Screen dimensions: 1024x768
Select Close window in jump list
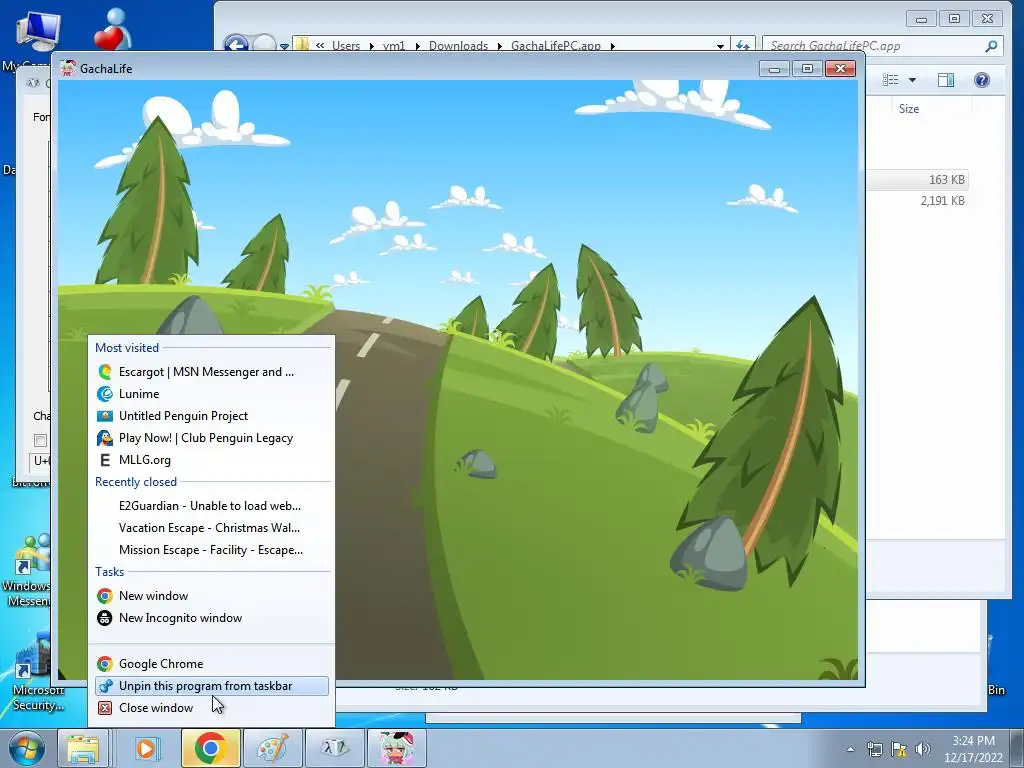tap(212, 708)
